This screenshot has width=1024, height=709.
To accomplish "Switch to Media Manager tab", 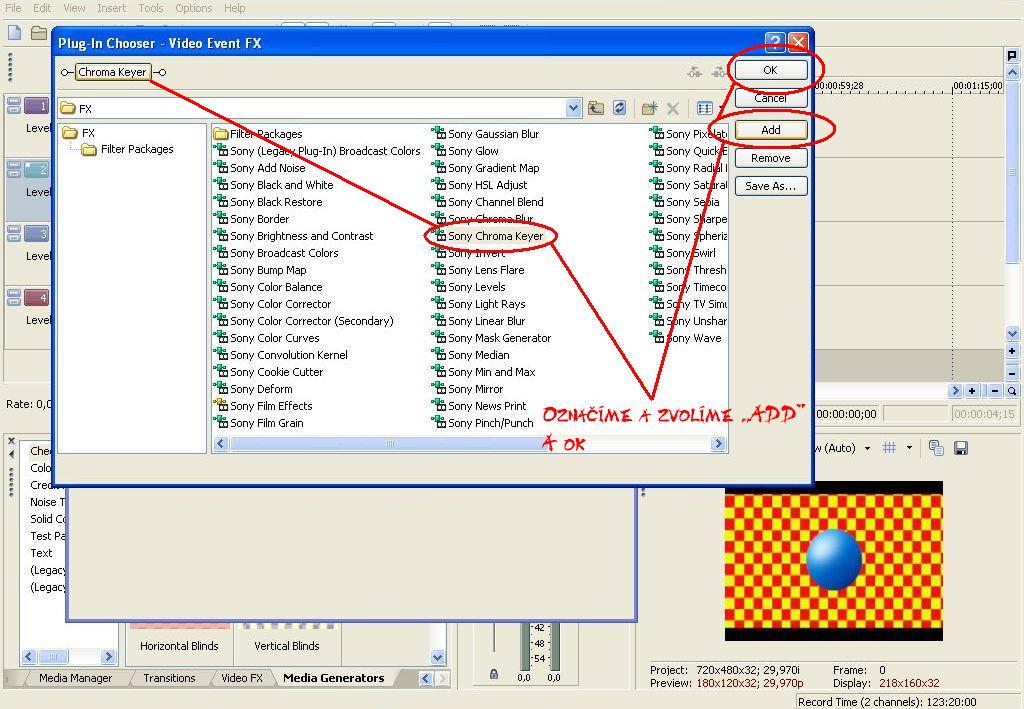I will (75, 678).
